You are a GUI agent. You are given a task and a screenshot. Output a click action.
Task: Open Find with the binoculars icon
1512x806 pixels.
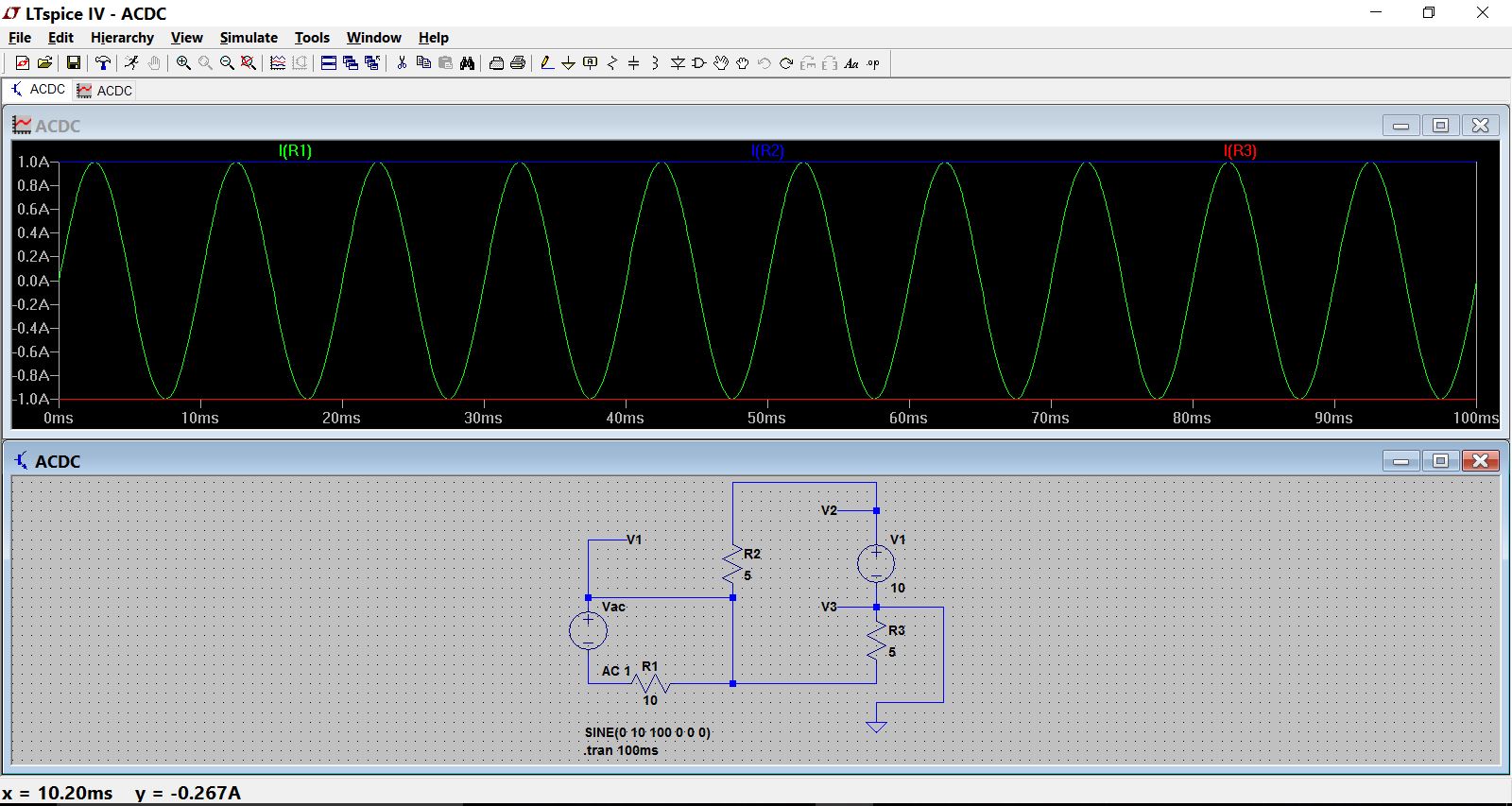click(x=467, y=63)
